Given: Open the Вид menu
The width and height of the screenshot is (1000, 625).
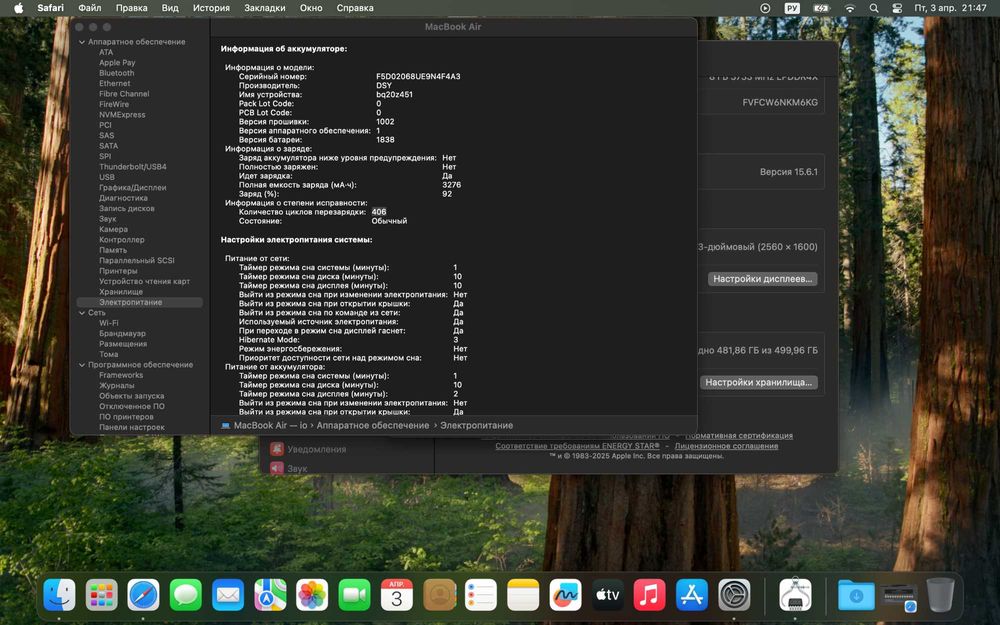Looking at the screenshot, I should coord(170,8).
